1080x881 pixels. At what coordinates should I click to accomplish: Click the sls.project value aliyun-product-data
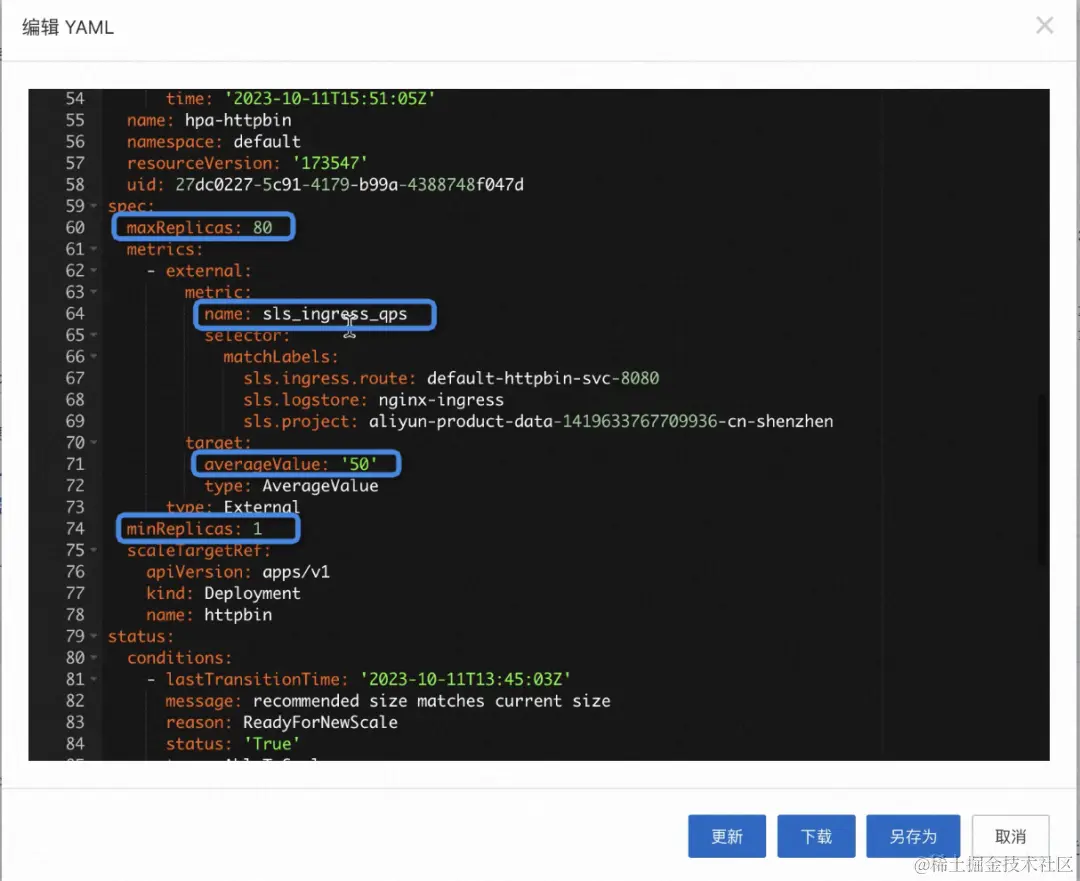601,421
